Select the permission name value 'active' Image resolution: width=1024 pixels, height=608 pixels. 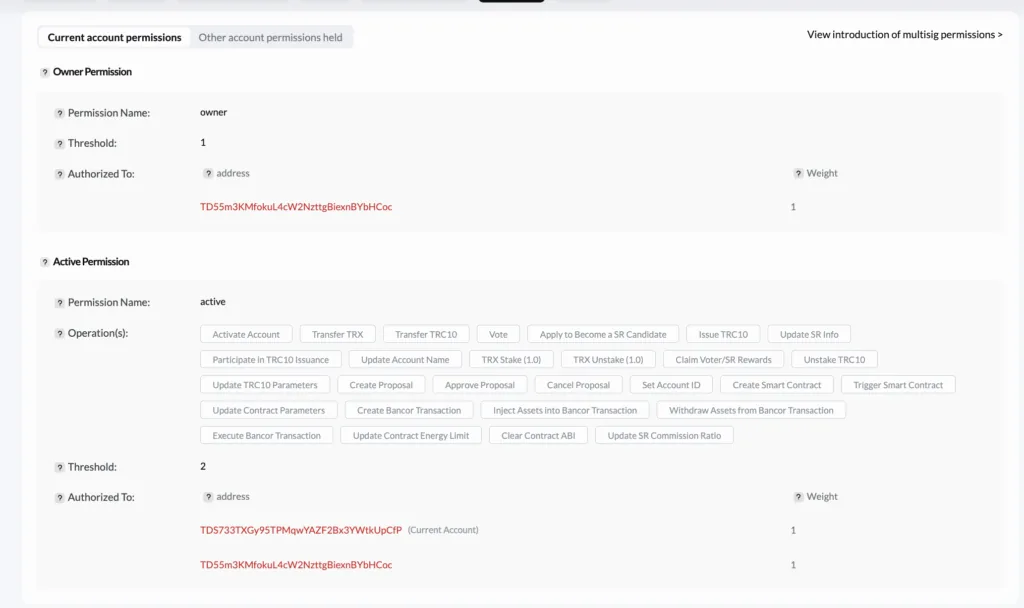(x=213, y=302)
